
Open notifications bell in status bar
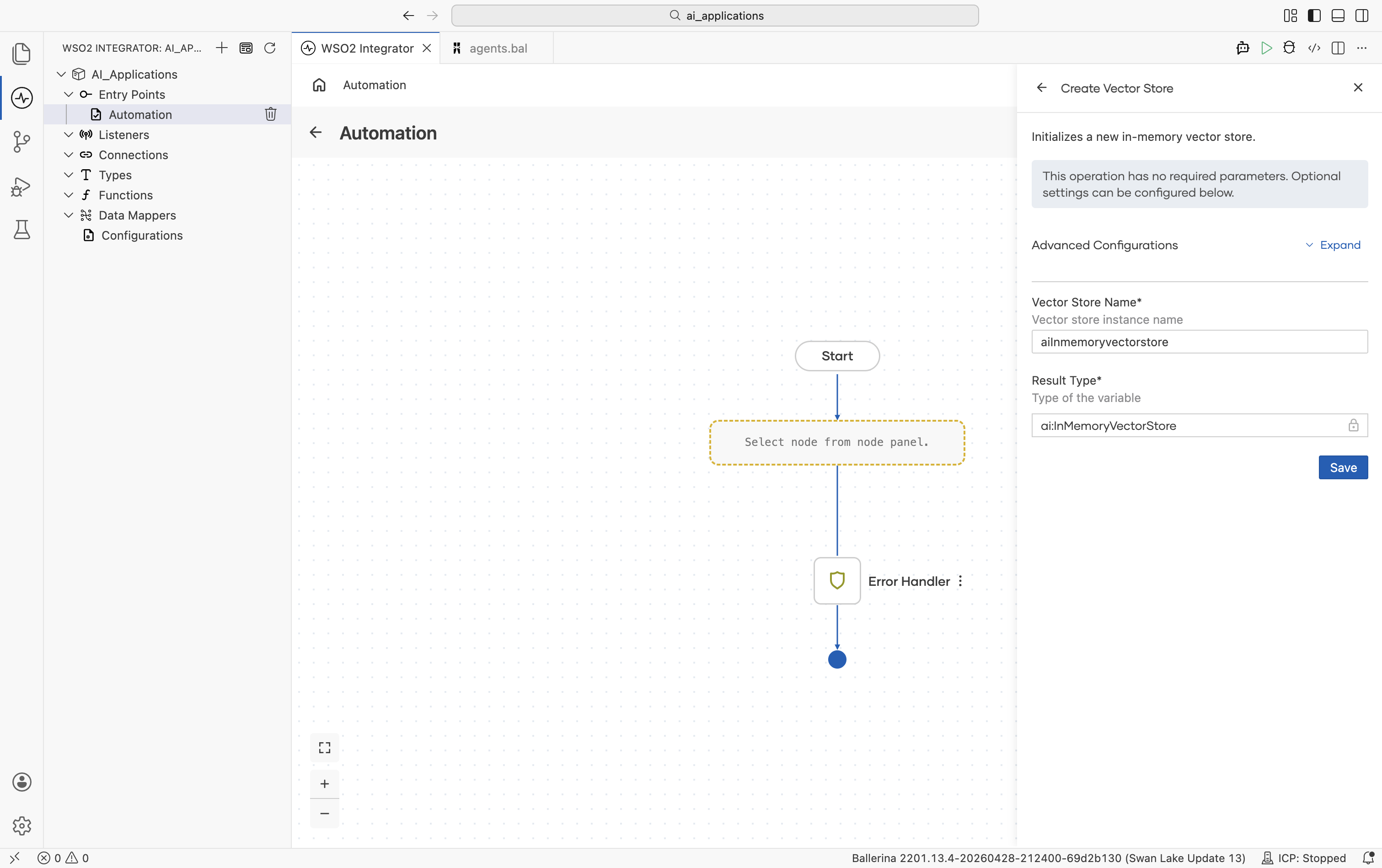(1368, 857)
